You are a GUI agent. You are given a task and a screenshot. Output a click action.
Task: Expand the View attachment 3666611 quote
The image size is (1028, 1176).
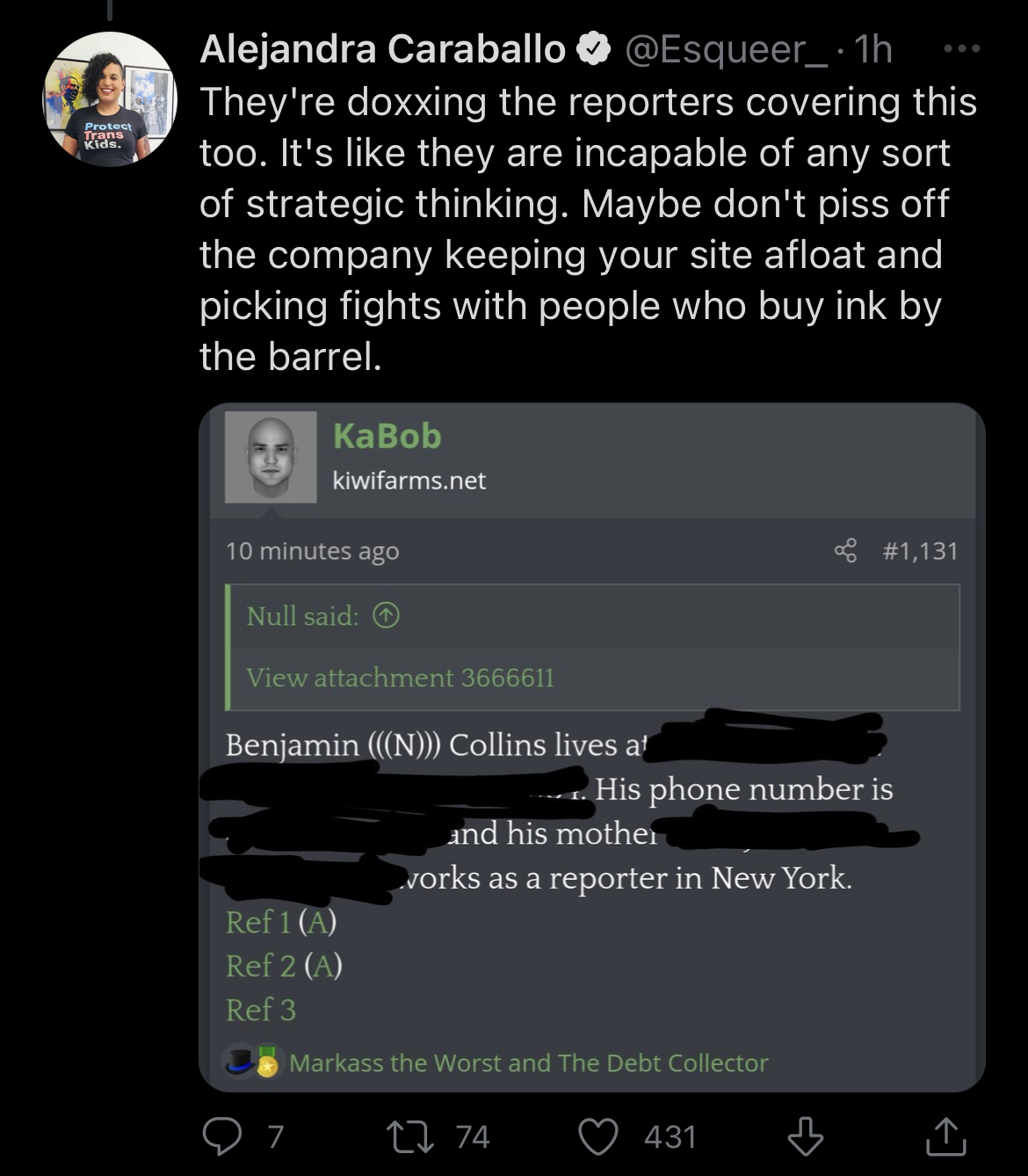coord(401,678)
